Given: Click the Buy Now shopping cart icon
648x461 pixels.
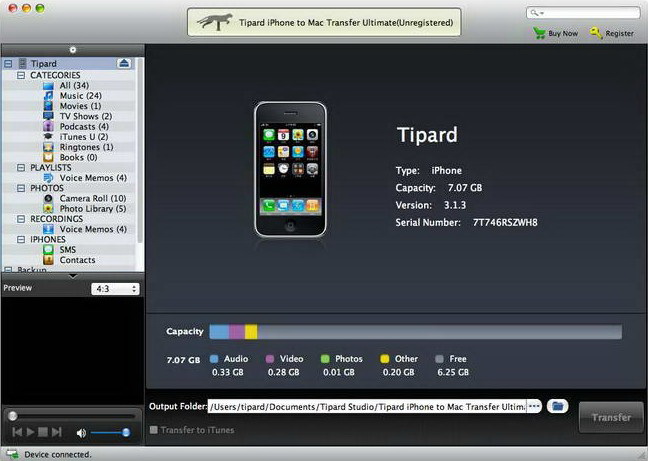Looking at the screenshot, I should (x=539, y=33).
